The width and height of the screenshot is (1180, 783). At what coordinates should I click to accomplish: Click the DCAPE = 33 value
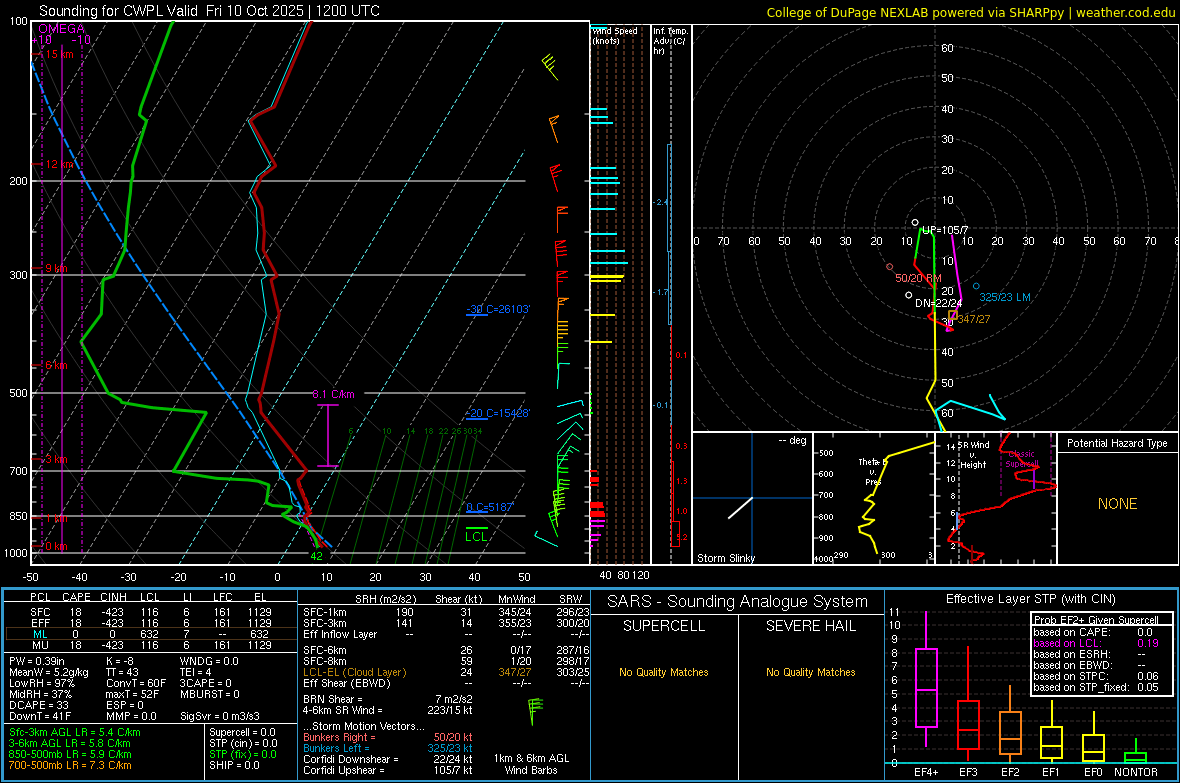(39, 705)
